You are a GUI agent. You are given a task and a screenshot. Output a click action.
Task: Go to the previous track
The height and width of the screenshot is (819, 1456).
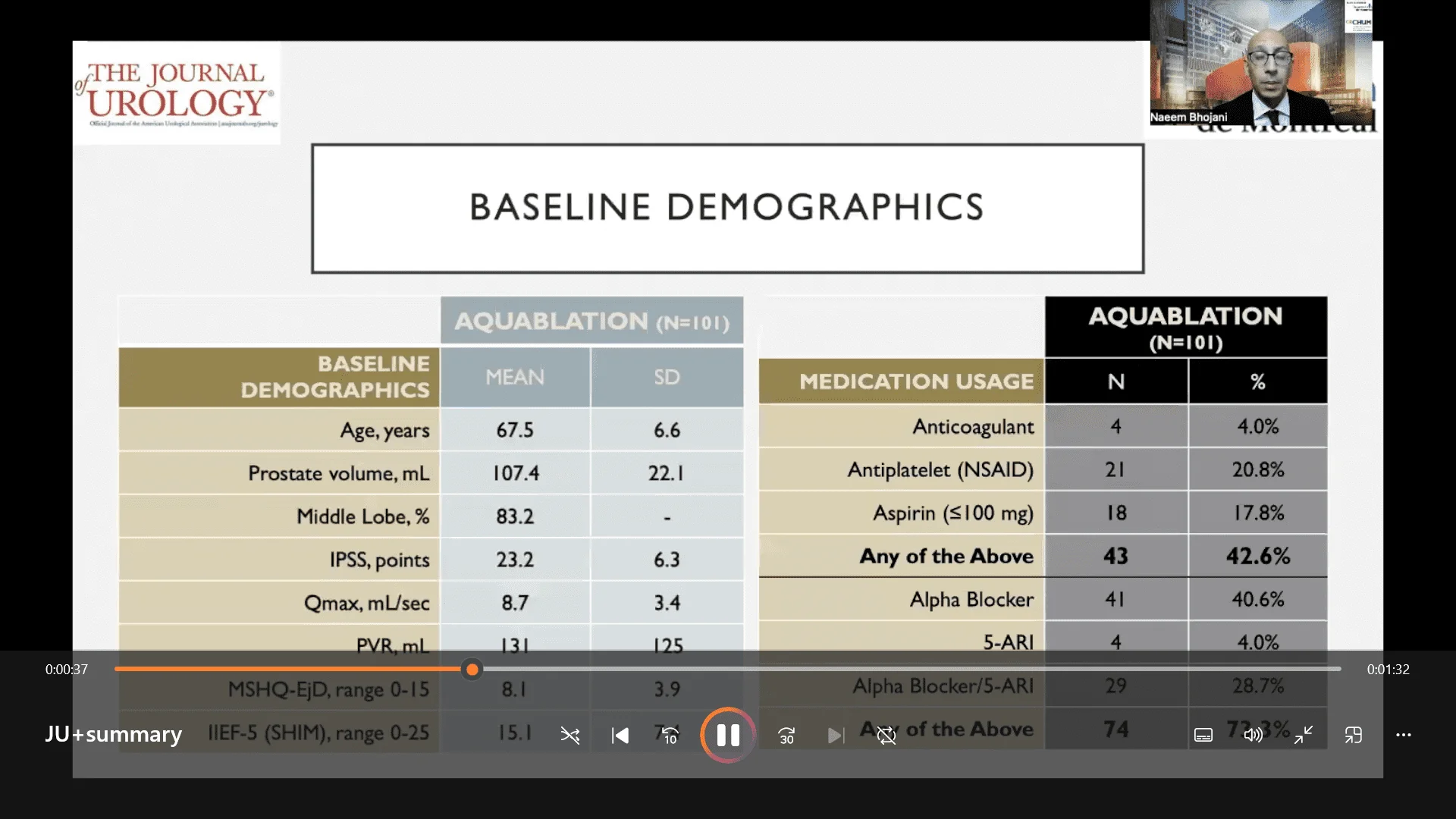point(620,735)
